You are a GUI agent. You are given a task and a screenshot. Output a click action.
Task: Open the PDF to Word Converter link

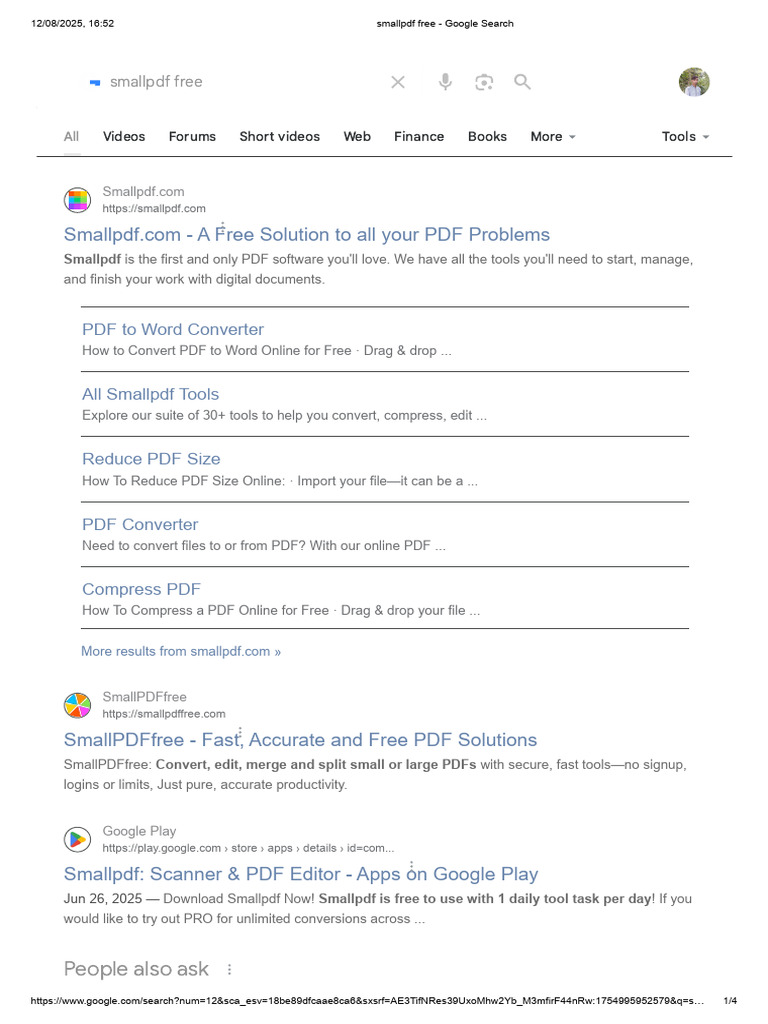173,329
